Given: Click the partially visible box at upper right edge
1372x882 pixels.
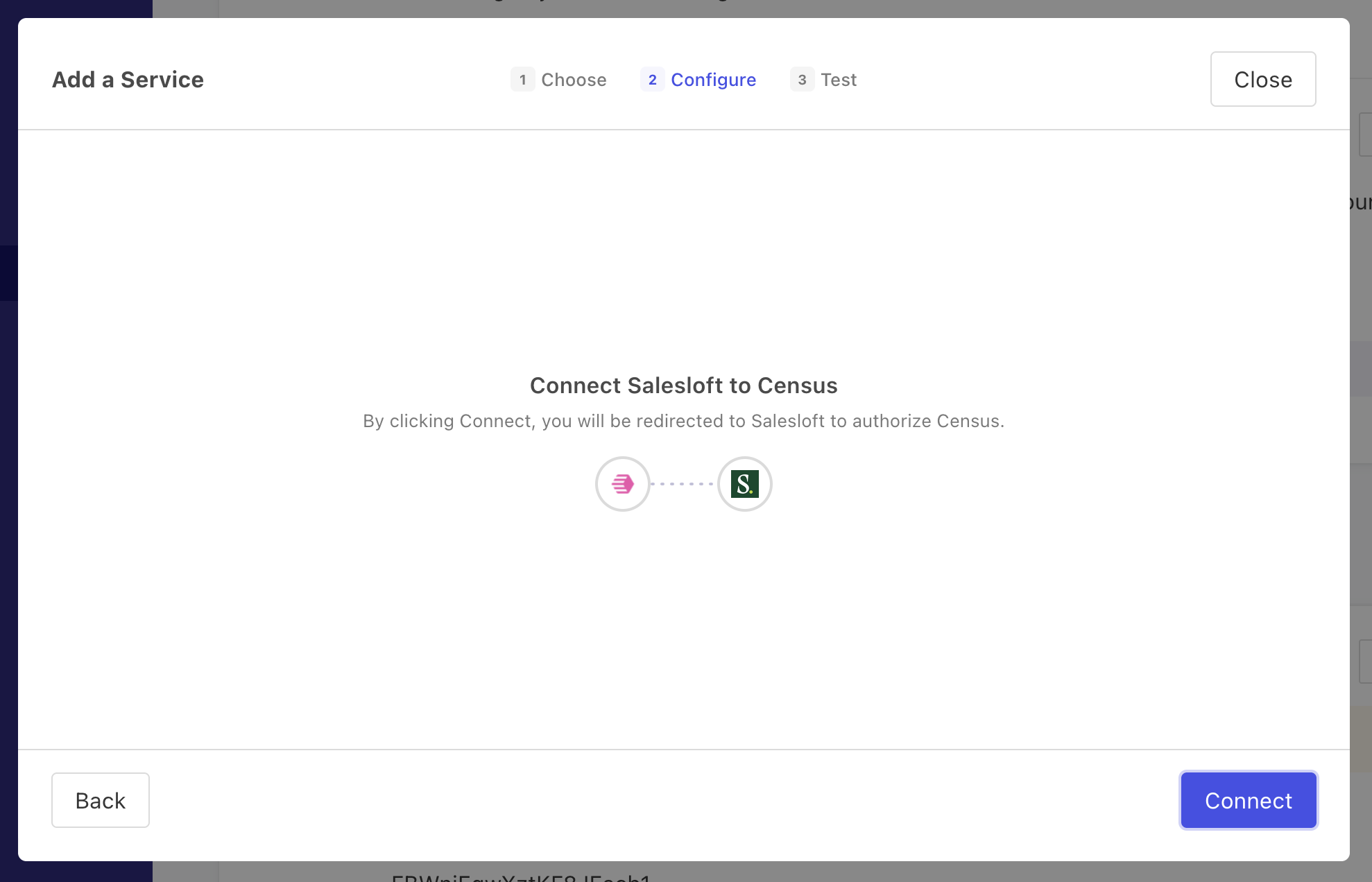Looking at the screenshot, I should tap(1364, 135).
